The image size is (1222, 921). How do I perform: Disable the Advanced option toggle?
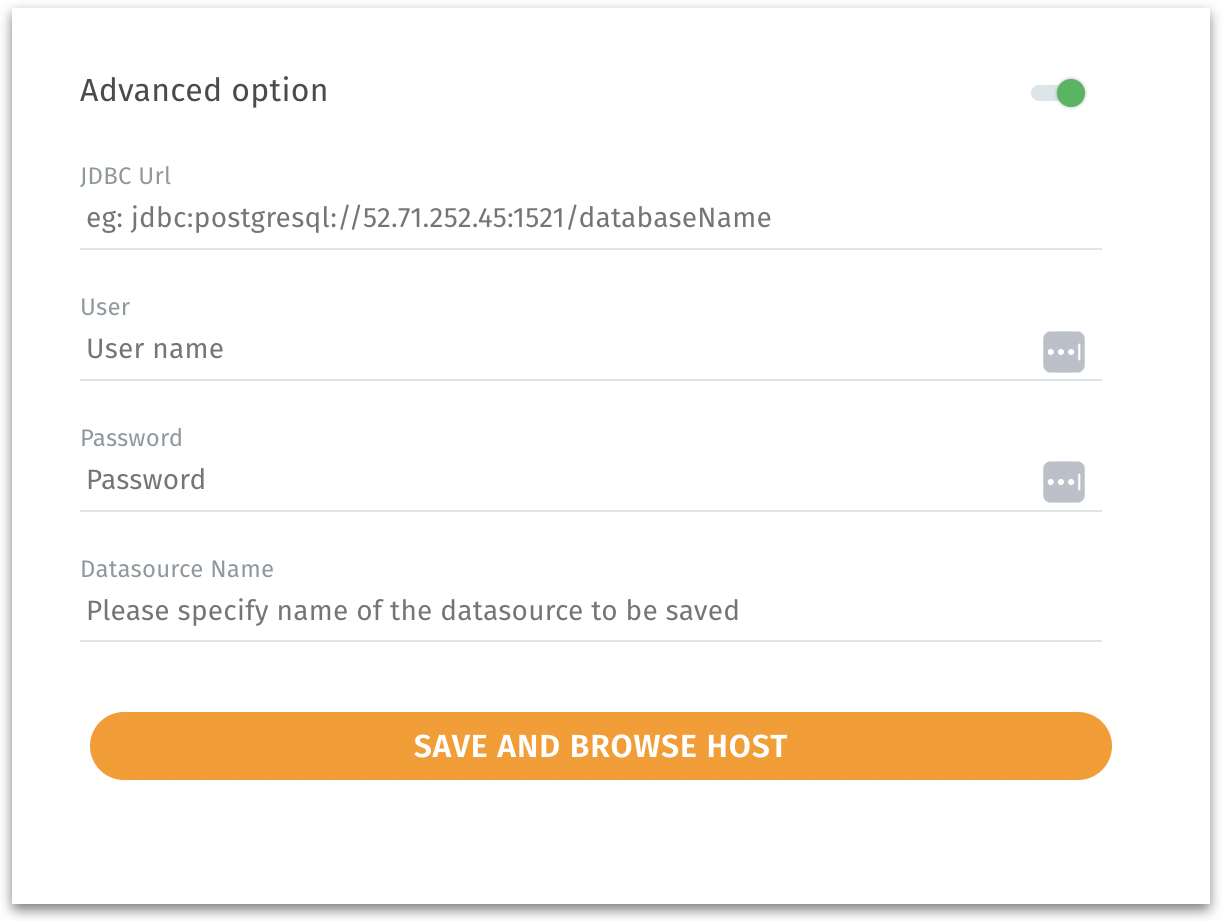pyautogui.click(x=1058, y=93)
